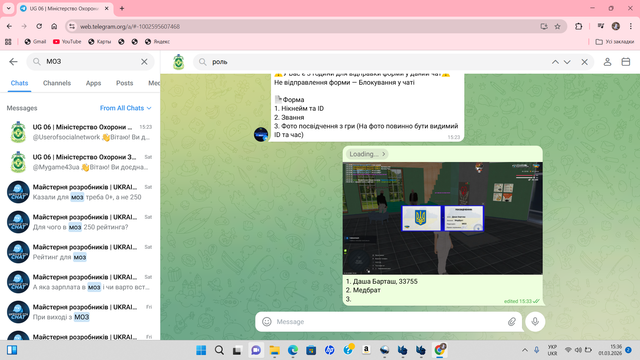Open the game screenshot image in the message
This screenshot has height=360, width=640.
pyautogui.click(x=442, y=218)
